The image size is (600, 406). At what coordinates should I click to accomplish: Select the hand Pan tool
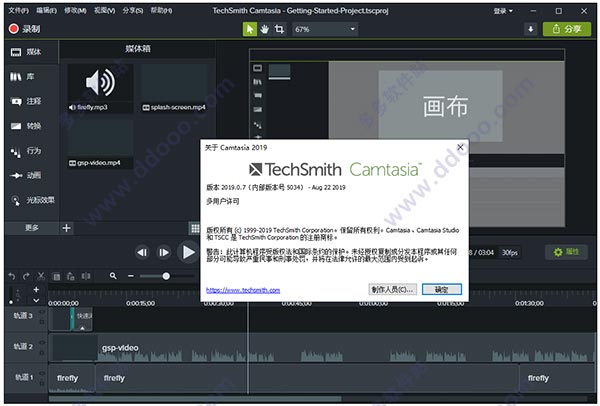[264, 29]
